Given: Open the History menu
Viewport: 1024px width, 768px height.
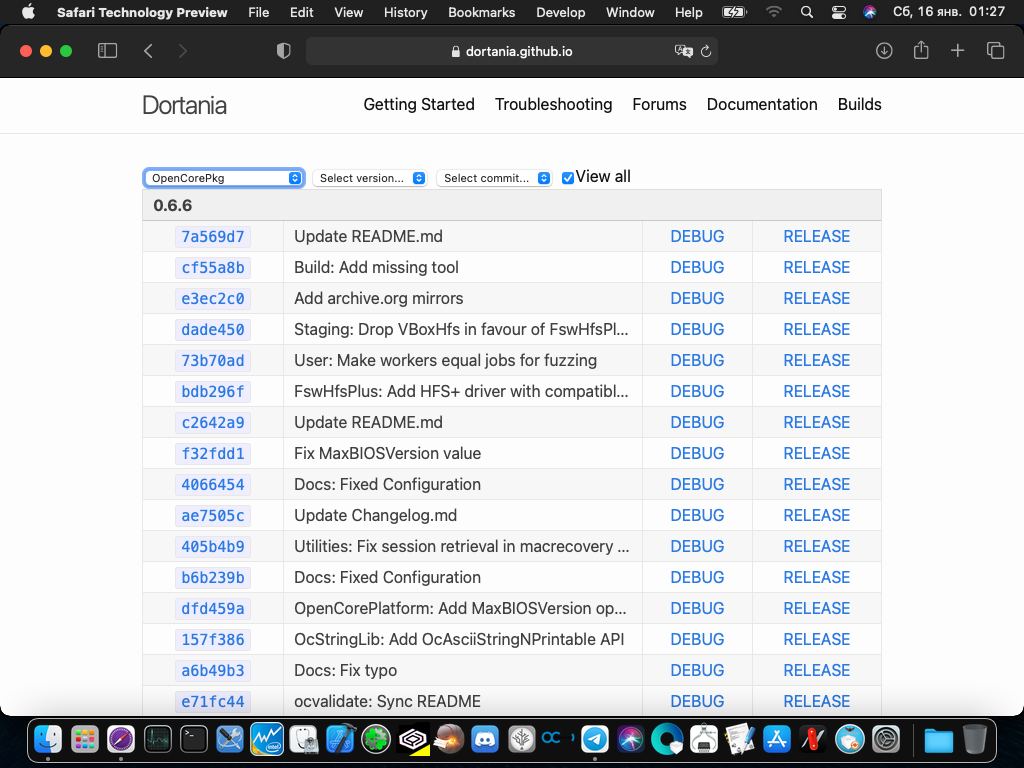Looking at the screenshot, I should (x=406, y=12).
